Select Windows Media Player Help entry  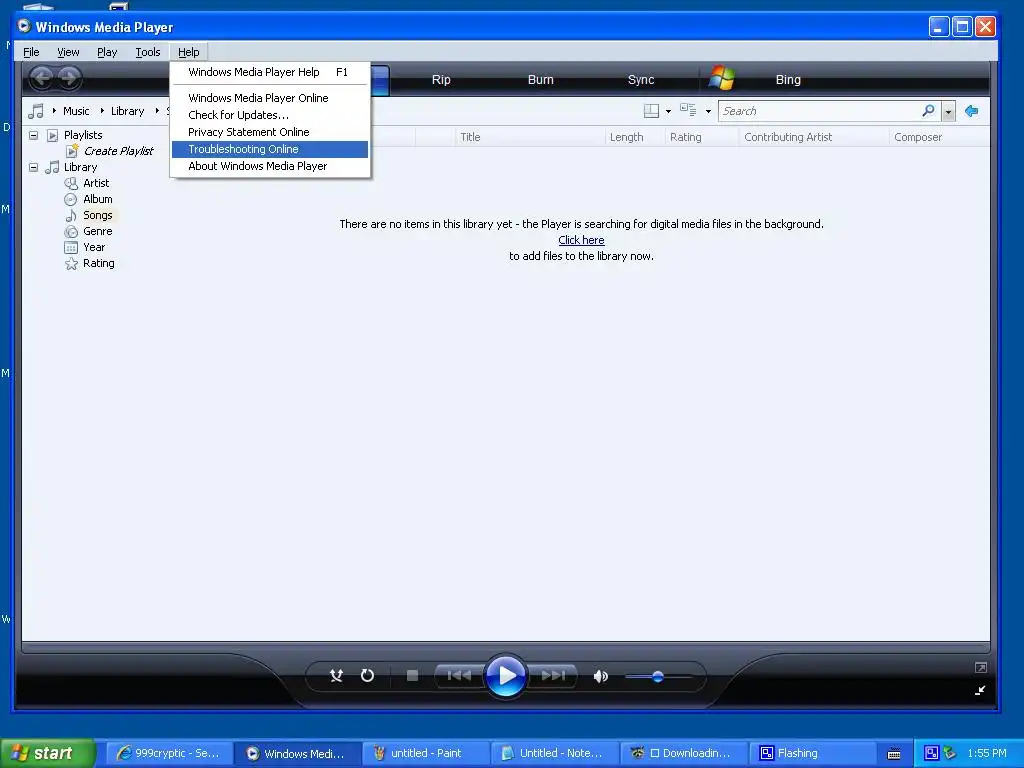270,72
